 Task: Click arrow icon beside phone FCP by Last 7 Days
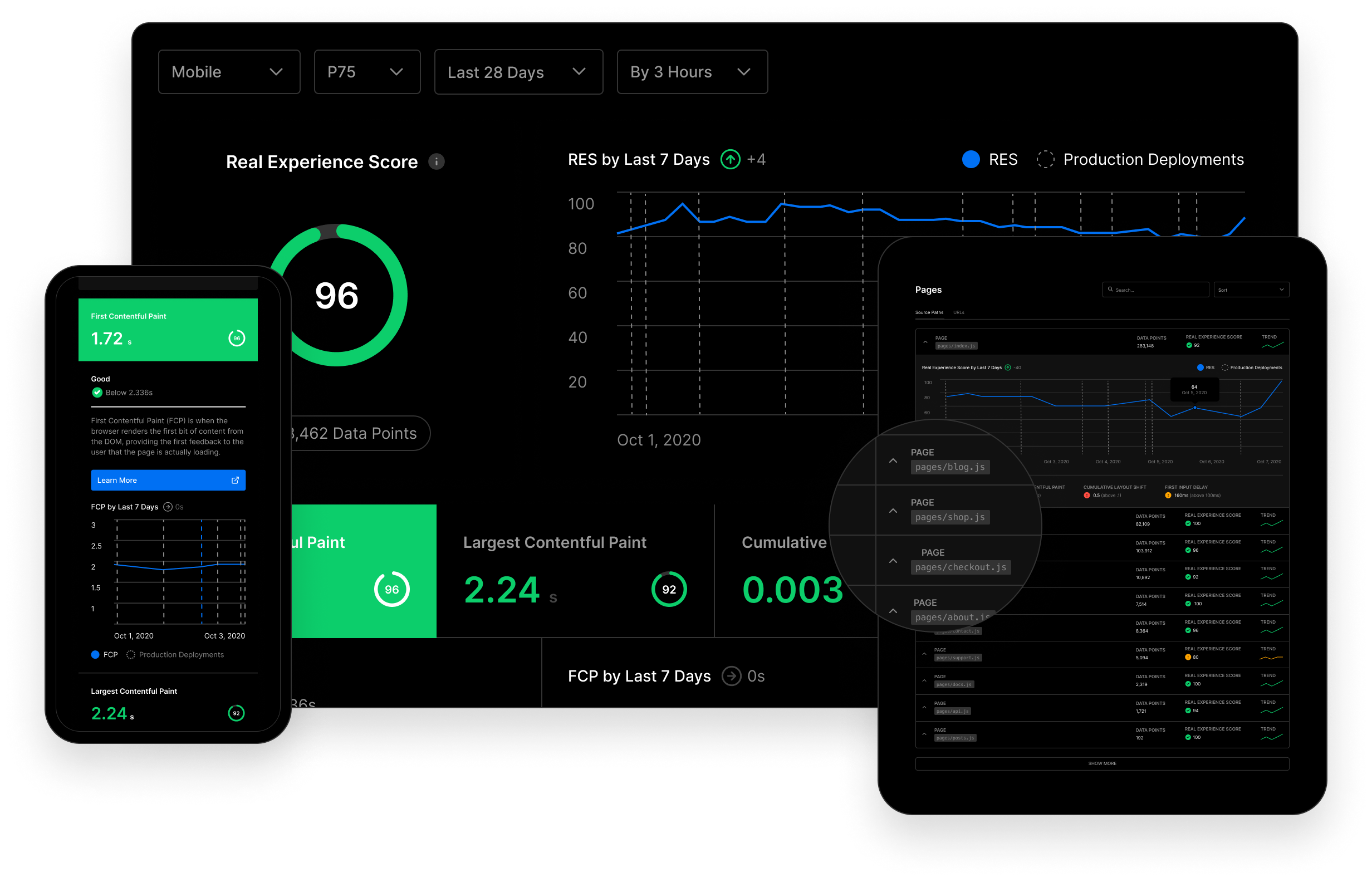point(168,507)
